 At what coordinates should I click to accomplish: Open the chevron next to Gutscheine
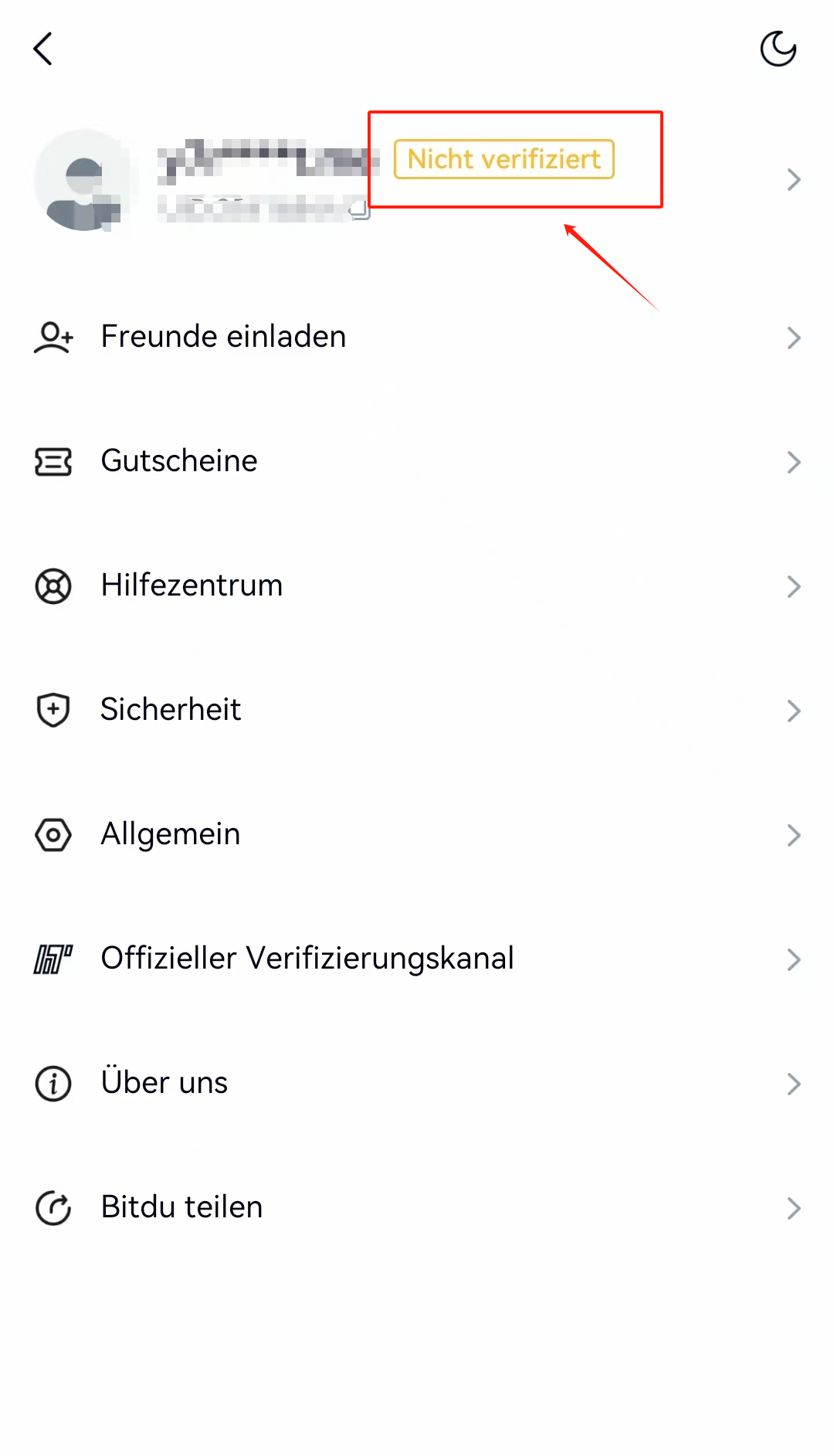coord(794,462)
